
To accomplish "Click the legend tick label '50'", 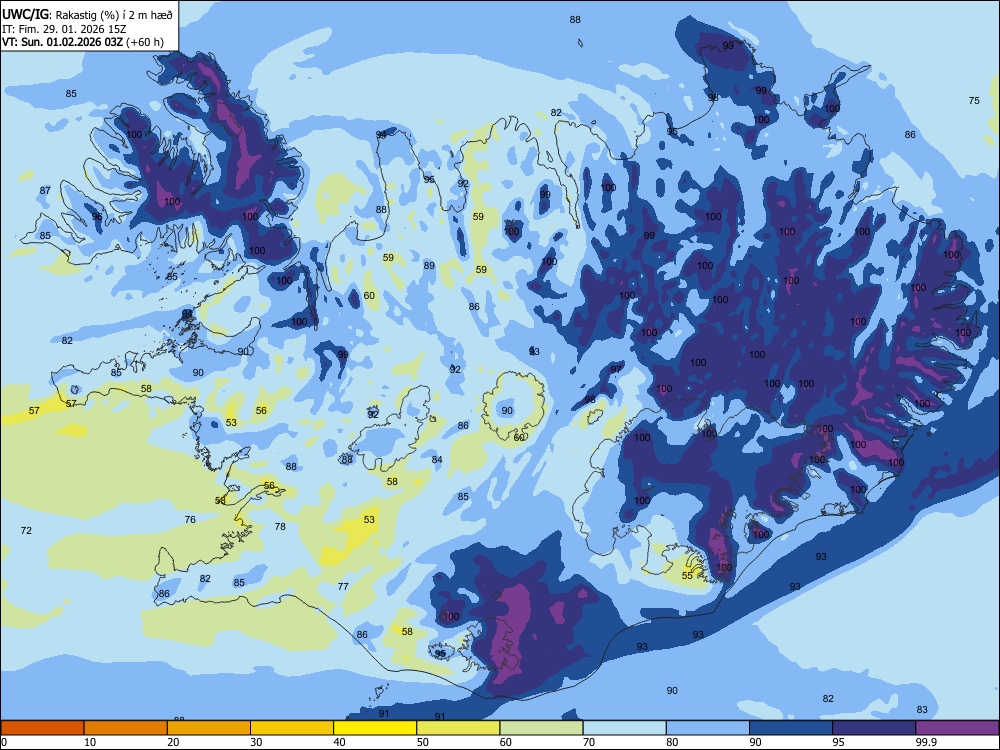I will [423, 742].
